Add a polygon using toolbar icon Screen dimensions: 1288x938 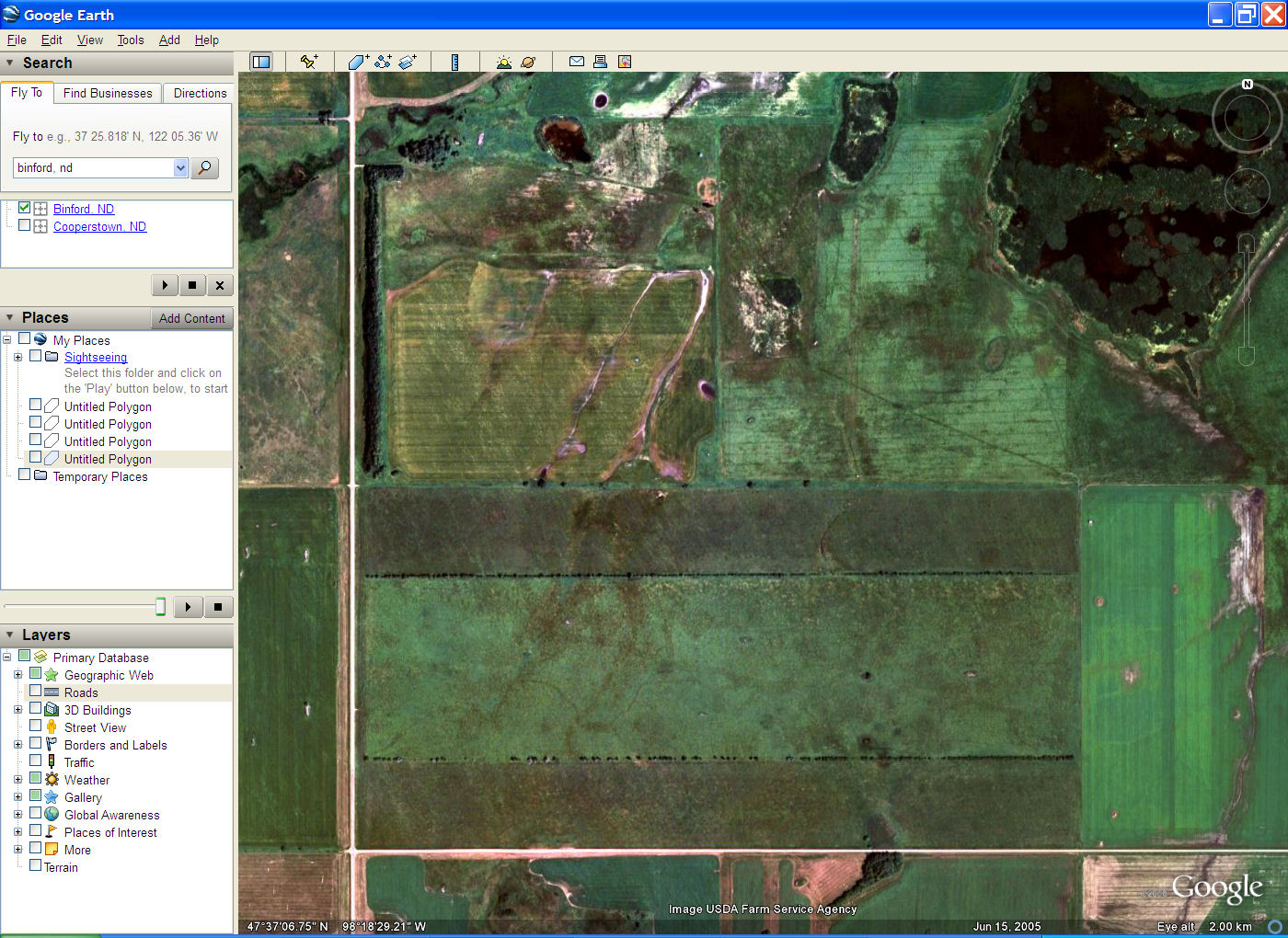click(358, 62)
